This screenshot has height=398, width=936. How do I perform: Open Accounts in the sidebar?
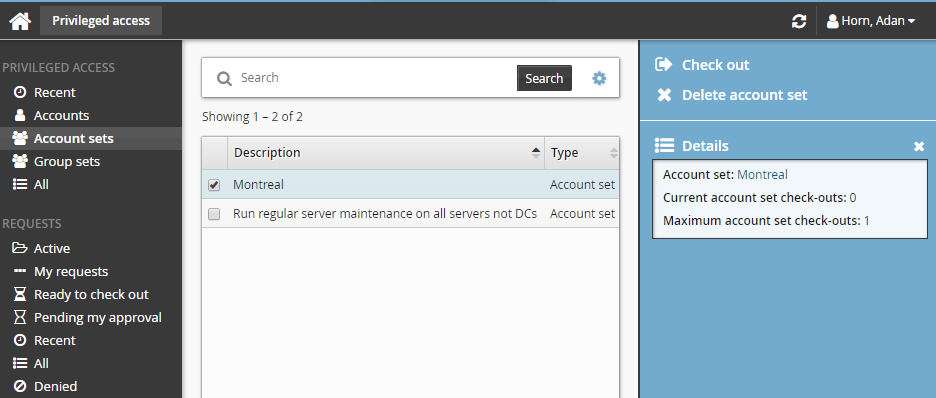(x=61, y=115)
